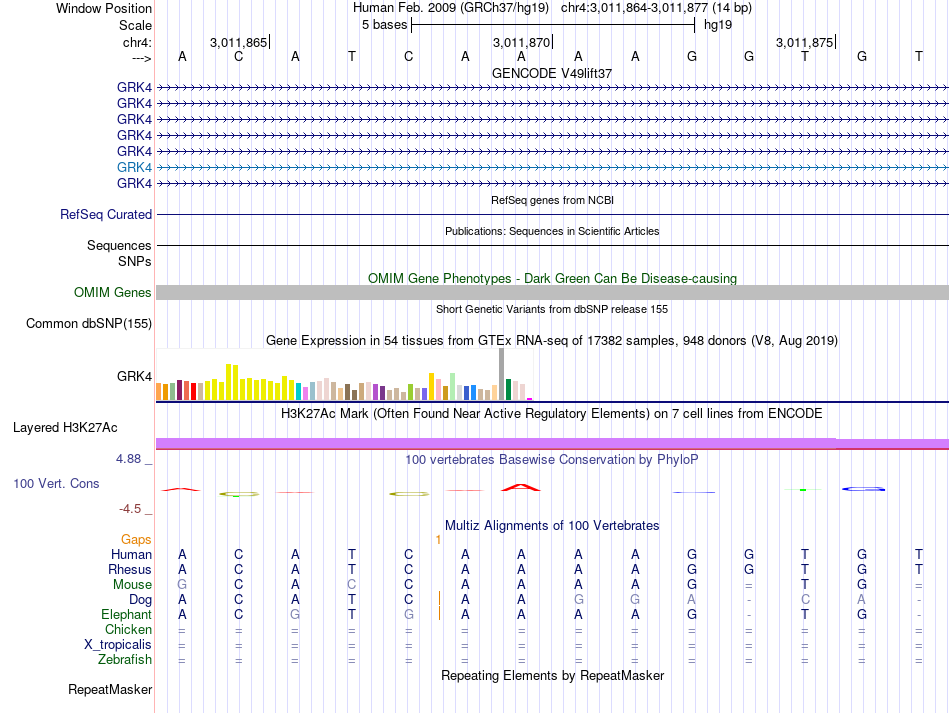Viewport: 950px width, 713px height.
Task: Click the Elephant alignment row label
Action: [x=127, y=614]
